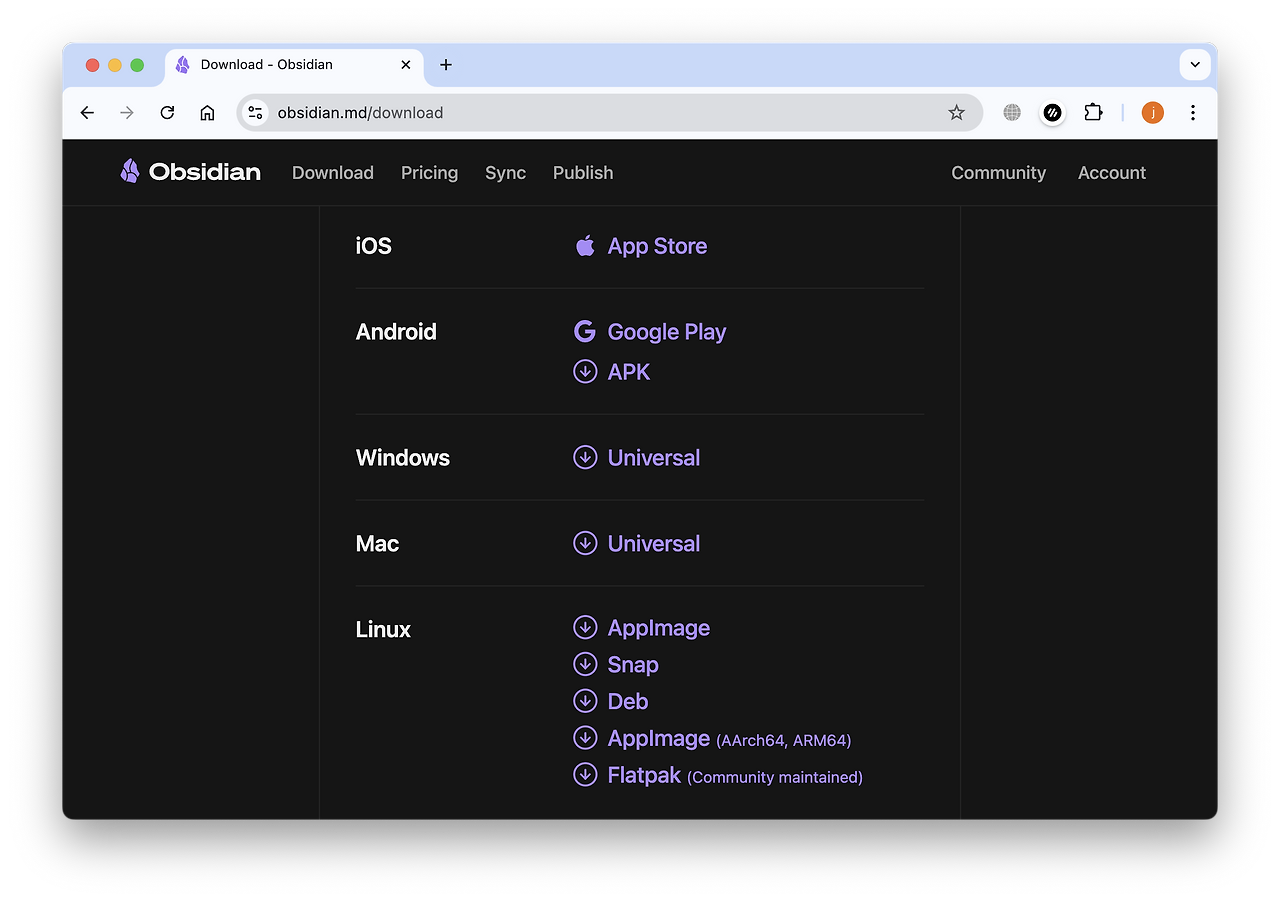Click the Google Play icon
This screenshot has height=902, width=1280.
(x=585, y=331)
